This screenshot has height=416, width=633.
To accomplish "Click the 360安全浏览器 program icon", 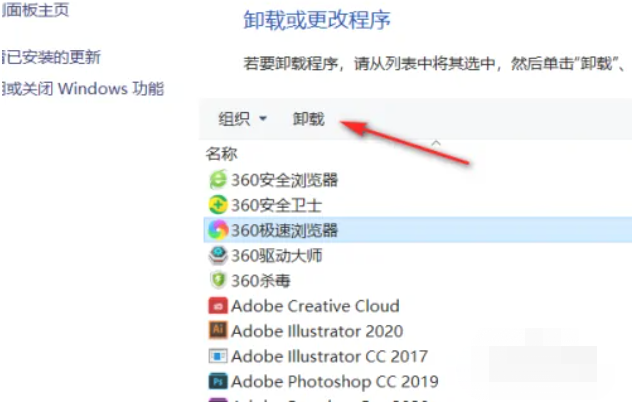I will pos(217,180).
